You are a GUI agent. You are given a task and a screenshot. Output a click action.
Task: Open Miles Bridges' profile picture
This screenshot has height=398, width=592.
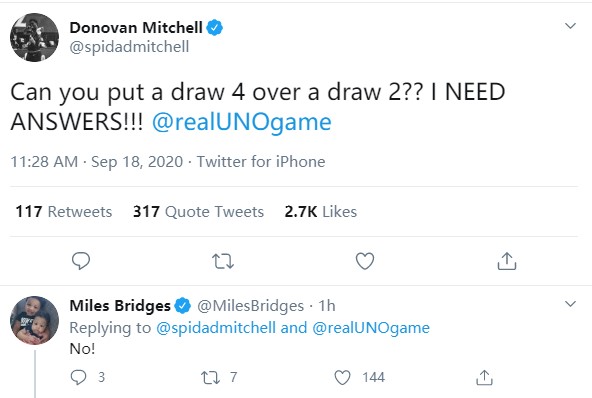[34, 320]
